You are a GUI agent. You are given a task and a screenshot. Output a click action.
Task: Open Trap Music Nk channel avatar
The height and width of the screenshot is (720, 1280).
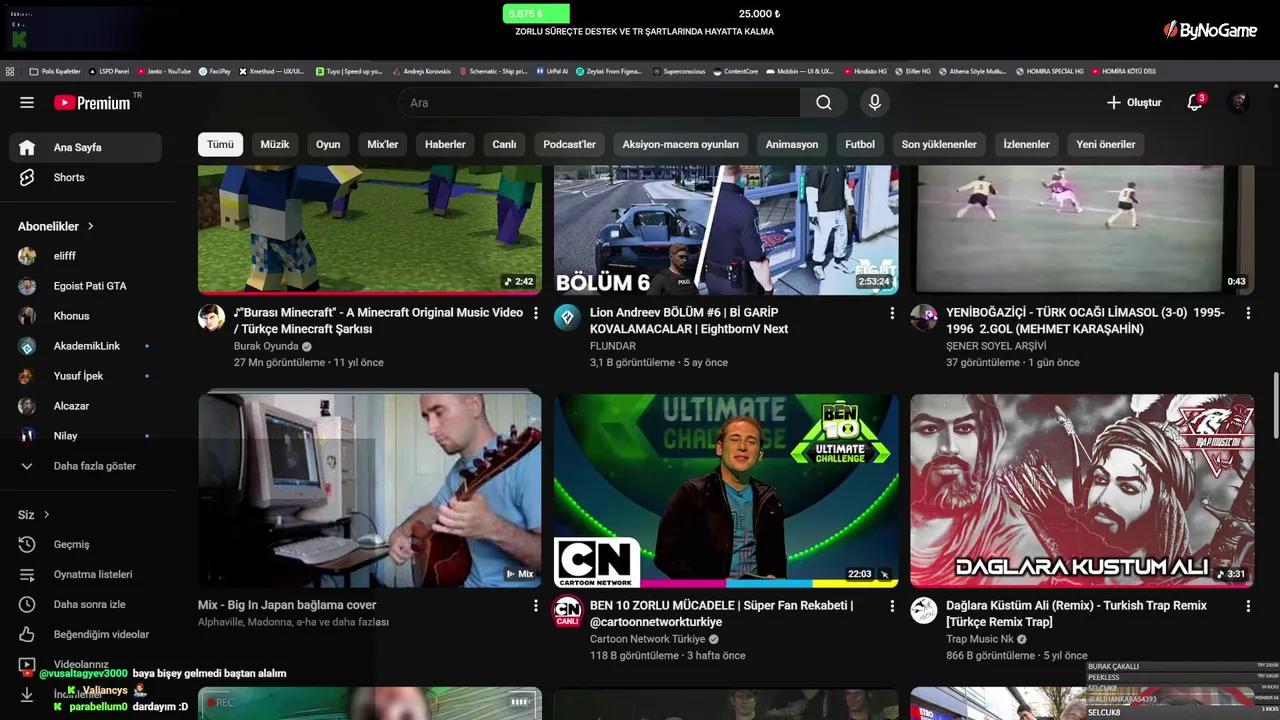coord(924,611)
